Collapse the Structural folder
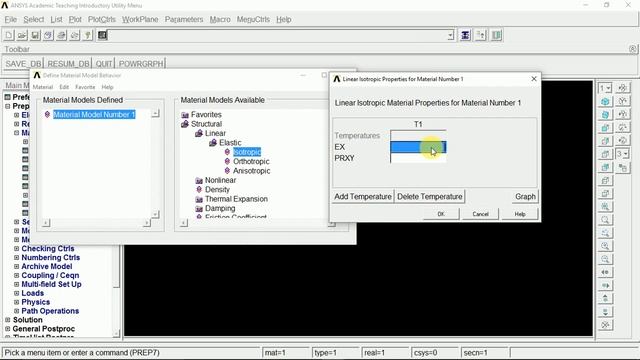Viewport: 640px width, 360px height. 185,124
